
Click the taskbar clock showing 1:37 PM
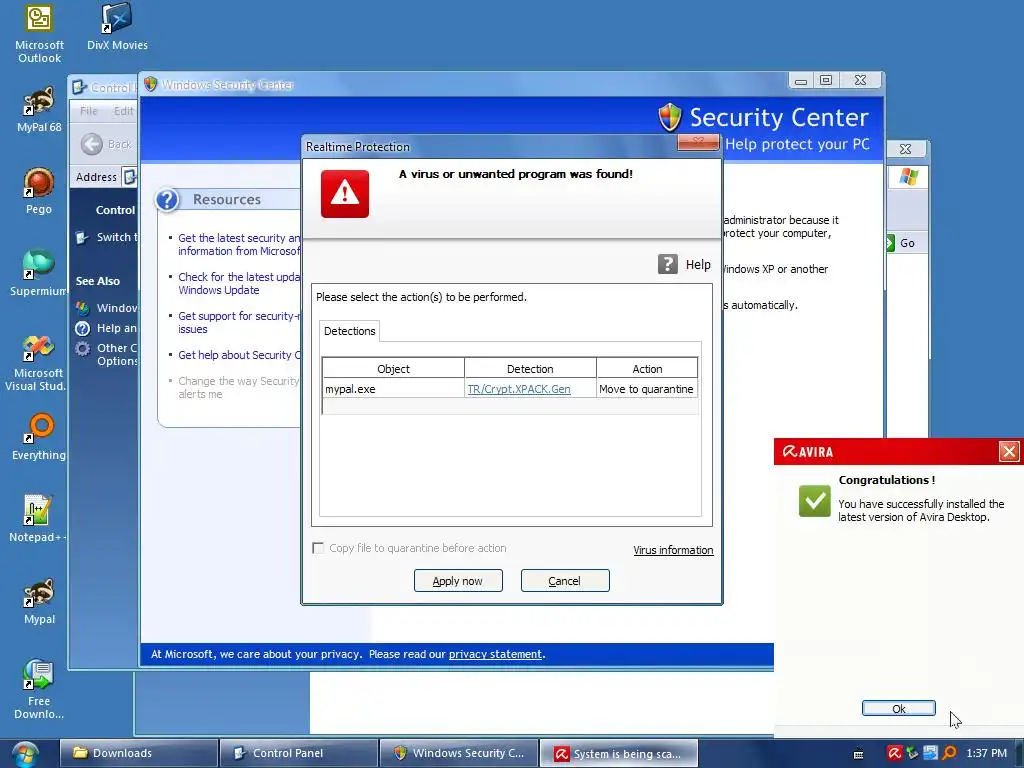pos(986,753)
